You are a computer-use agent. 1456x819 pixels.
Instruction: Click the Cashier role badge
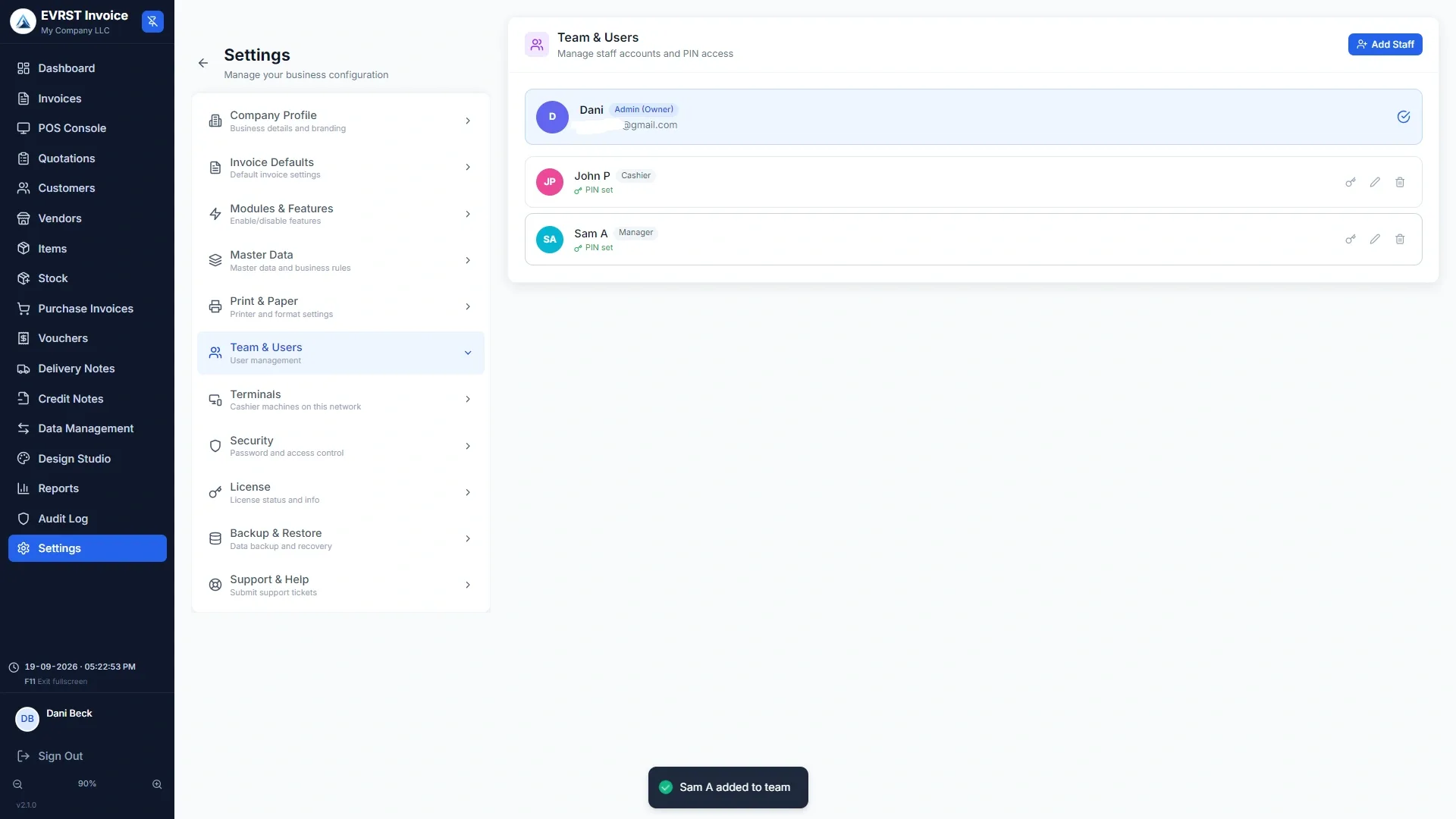pos(635,175)
